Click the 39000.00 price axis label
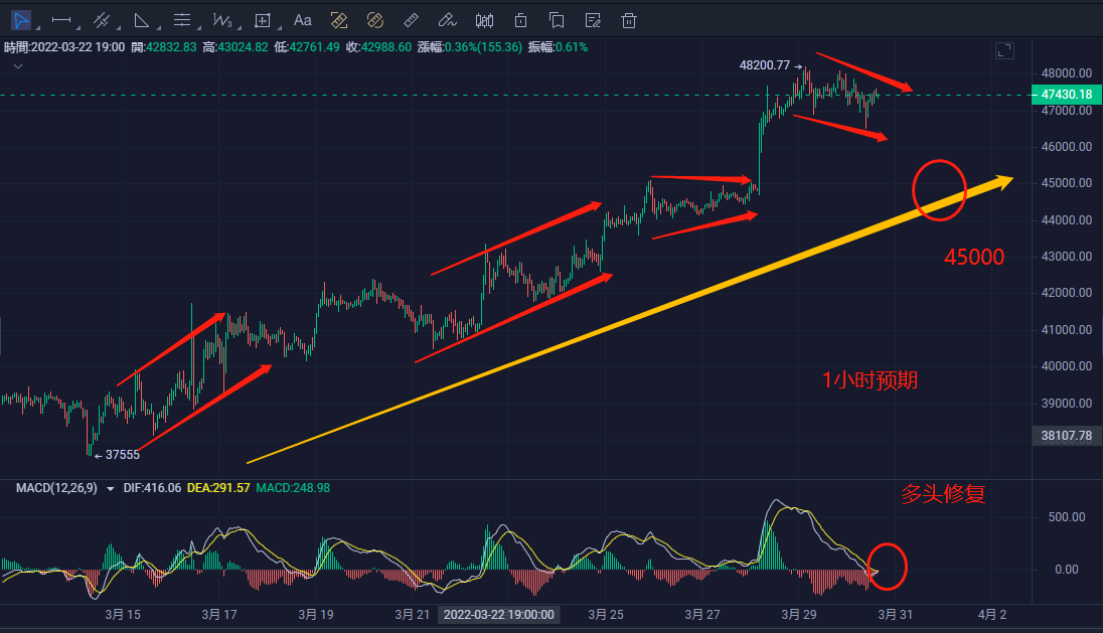The width and height of the screenshot is (1103, 633). coord(1066,403)
